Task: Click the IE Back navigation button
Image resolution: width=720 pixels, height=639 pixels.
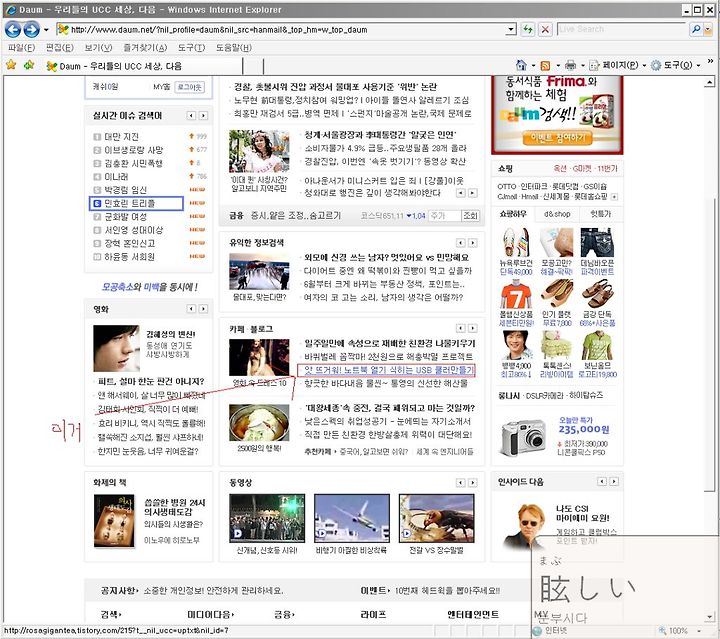Action: (13, 30)
